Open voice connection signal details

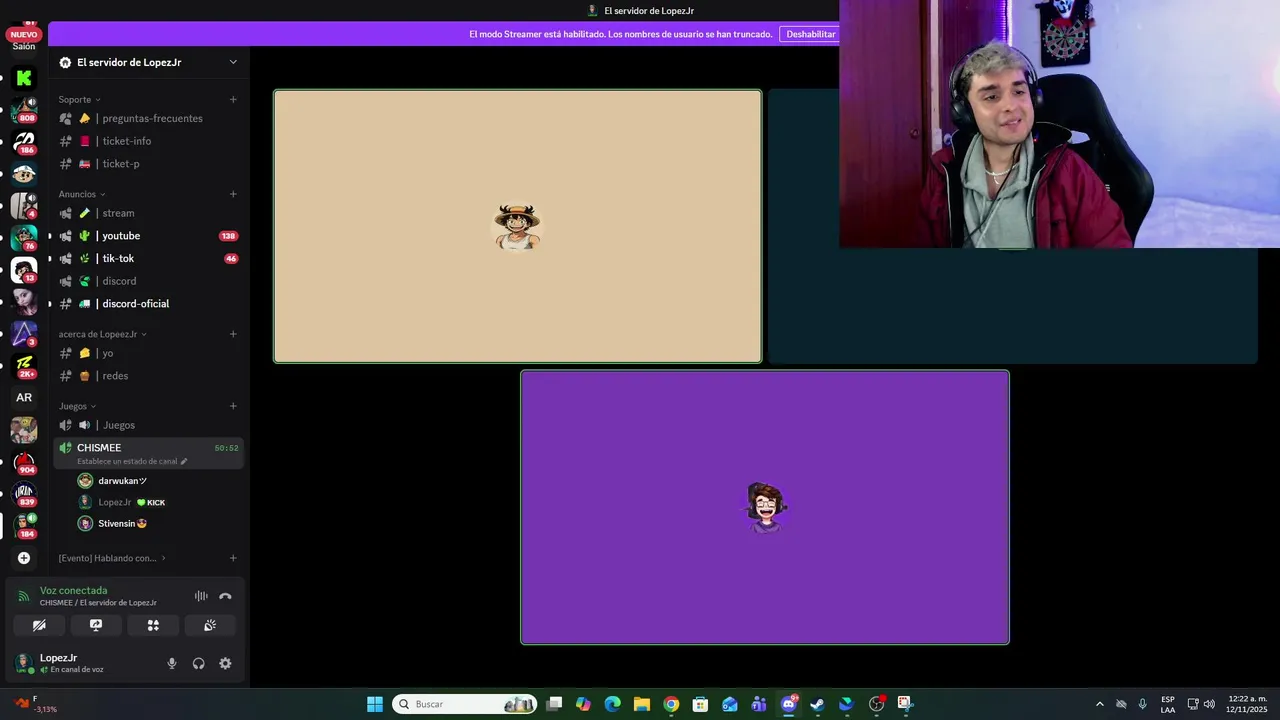tap(24, 596)
